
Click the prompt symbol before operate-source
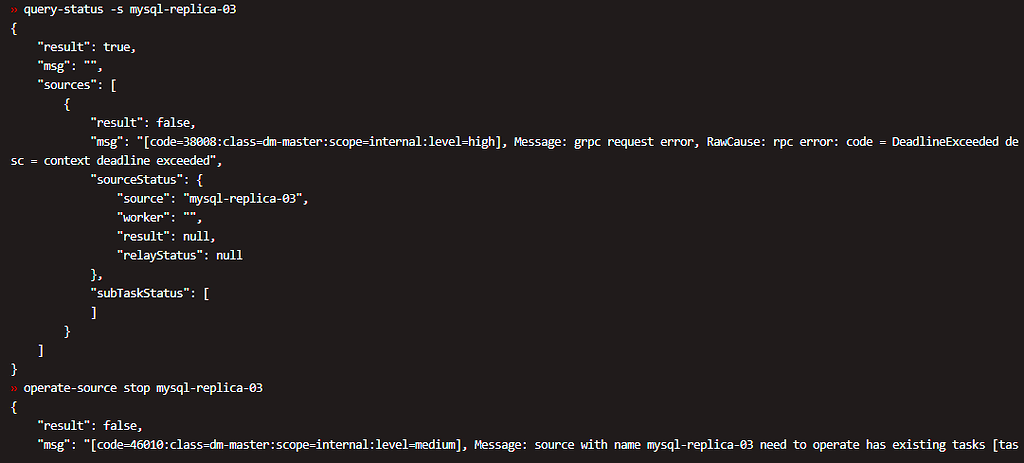coord(14,387)
